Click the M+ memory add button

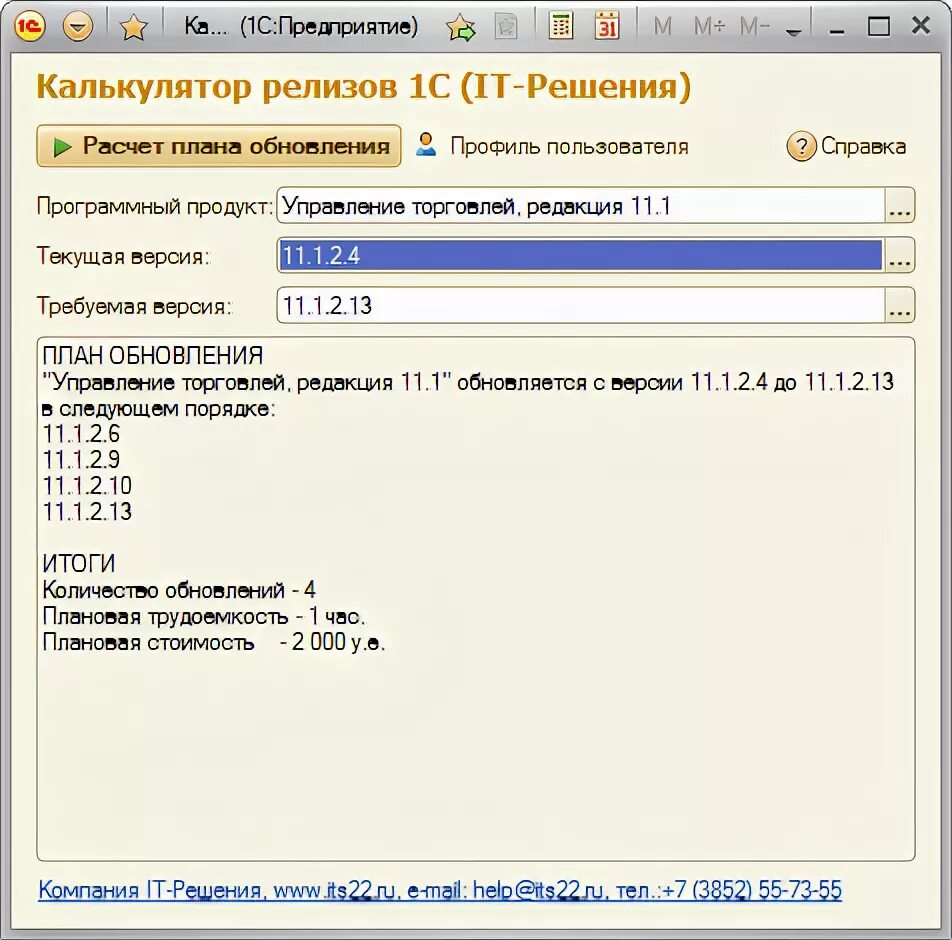point(709,27)
